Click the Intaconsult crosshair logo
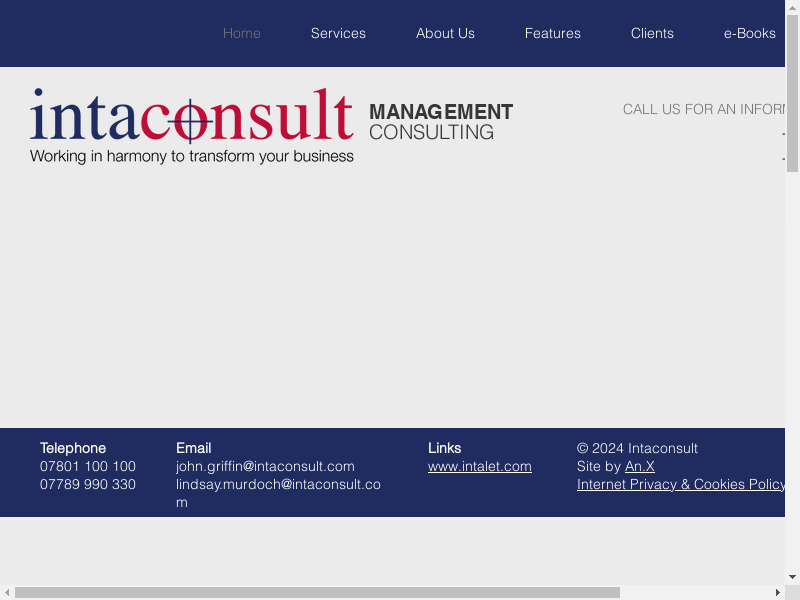This screenshot has height=600, width=800. tap(191, 125)
